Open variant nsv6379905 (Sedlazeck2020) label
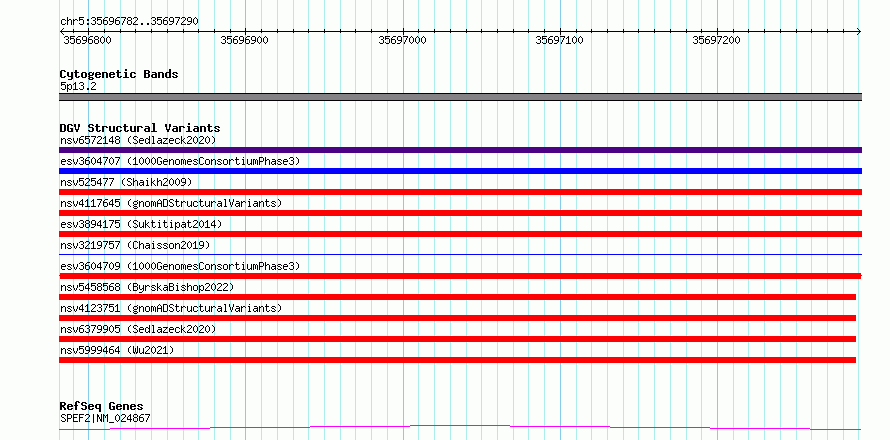 click(138, 329)
